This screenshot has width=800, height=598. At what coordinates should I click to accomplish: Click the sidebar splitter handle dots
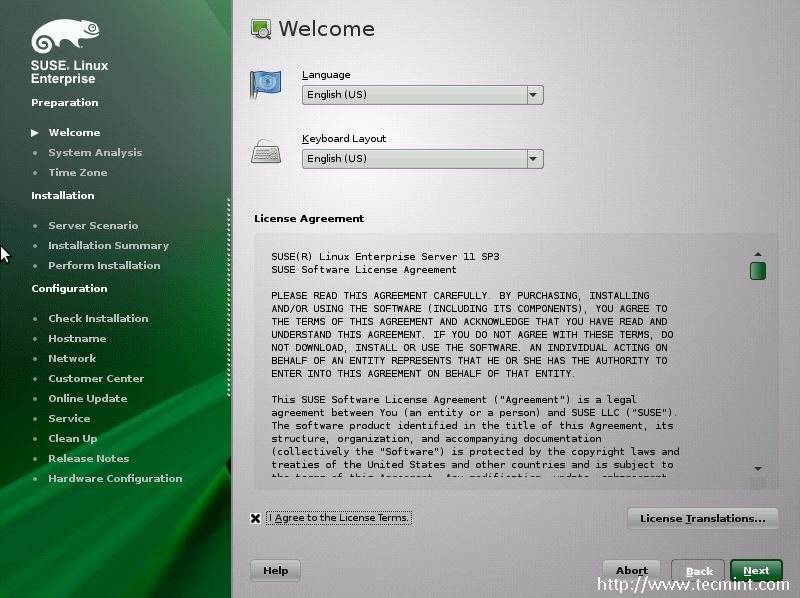coord(229,297)
